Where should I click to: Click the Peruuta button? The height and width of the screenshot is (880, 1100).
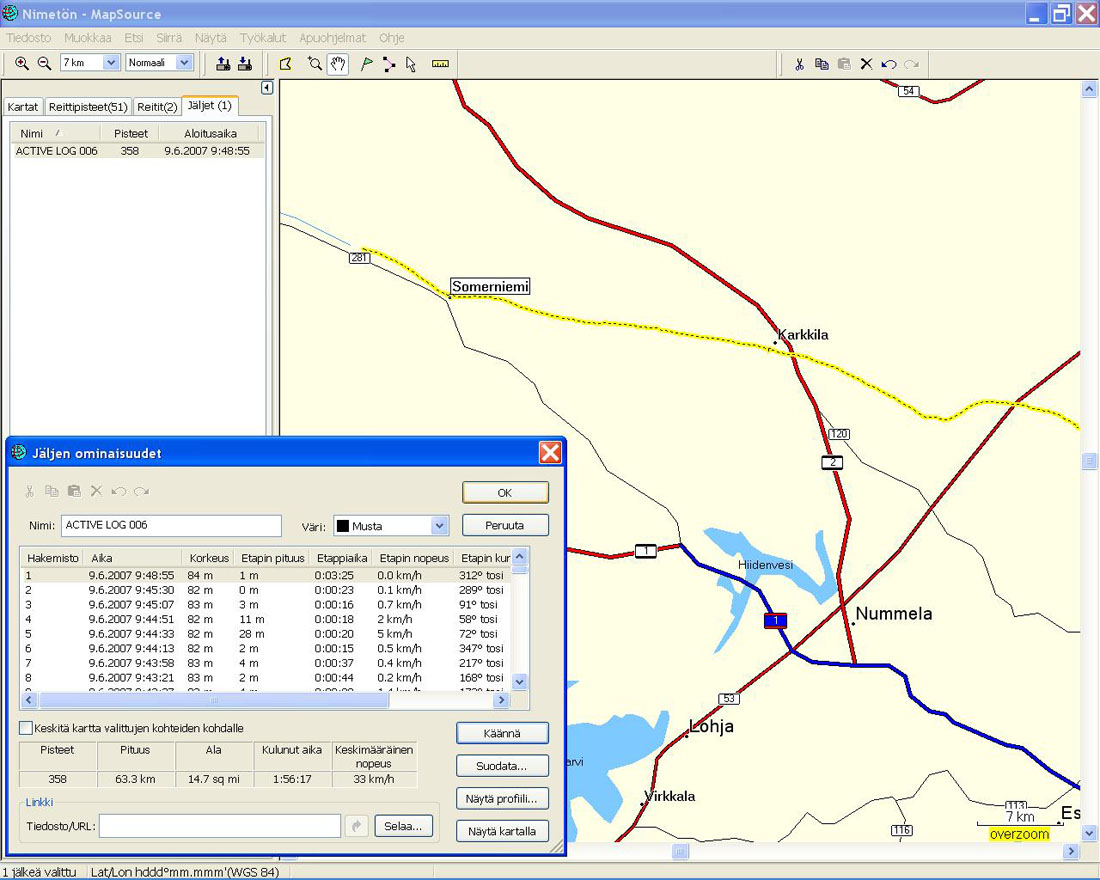[505, 525]
